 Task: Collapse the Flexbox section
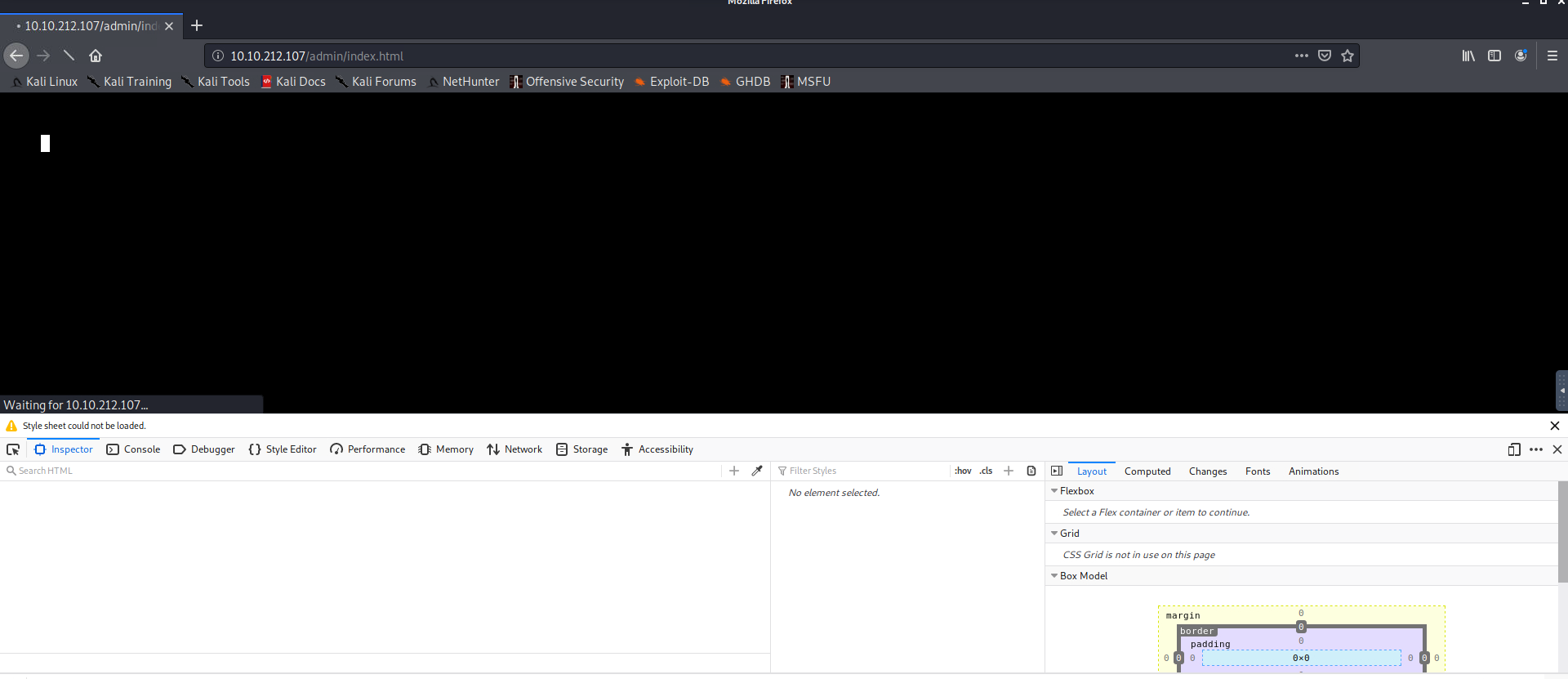[x=1054, y=491]
